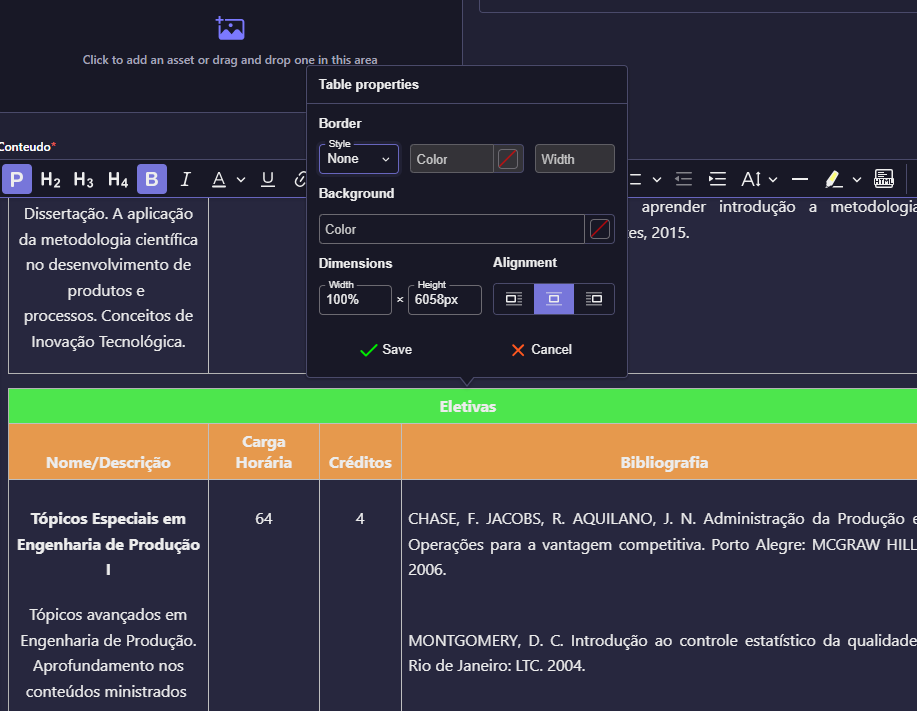The width and height of the screenshot is (917, 711).
Task: Insert horizontal line icon
Action: tap(799, 179)
